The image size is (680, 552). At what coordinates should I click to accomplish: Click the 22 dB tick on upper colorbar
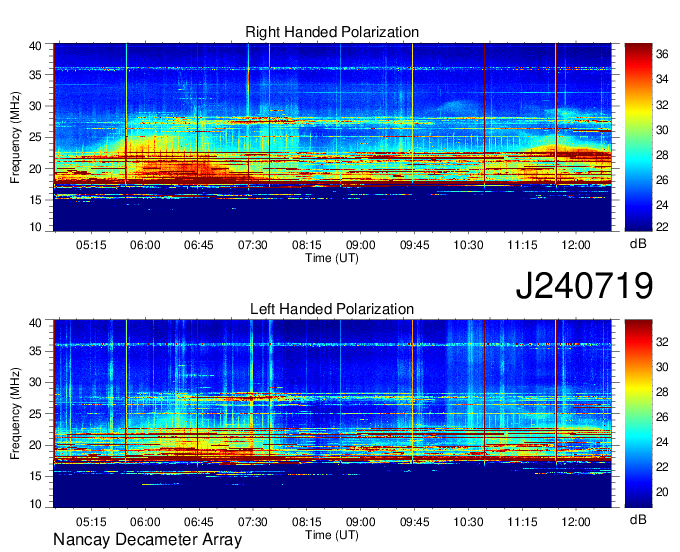click(662, 226)
